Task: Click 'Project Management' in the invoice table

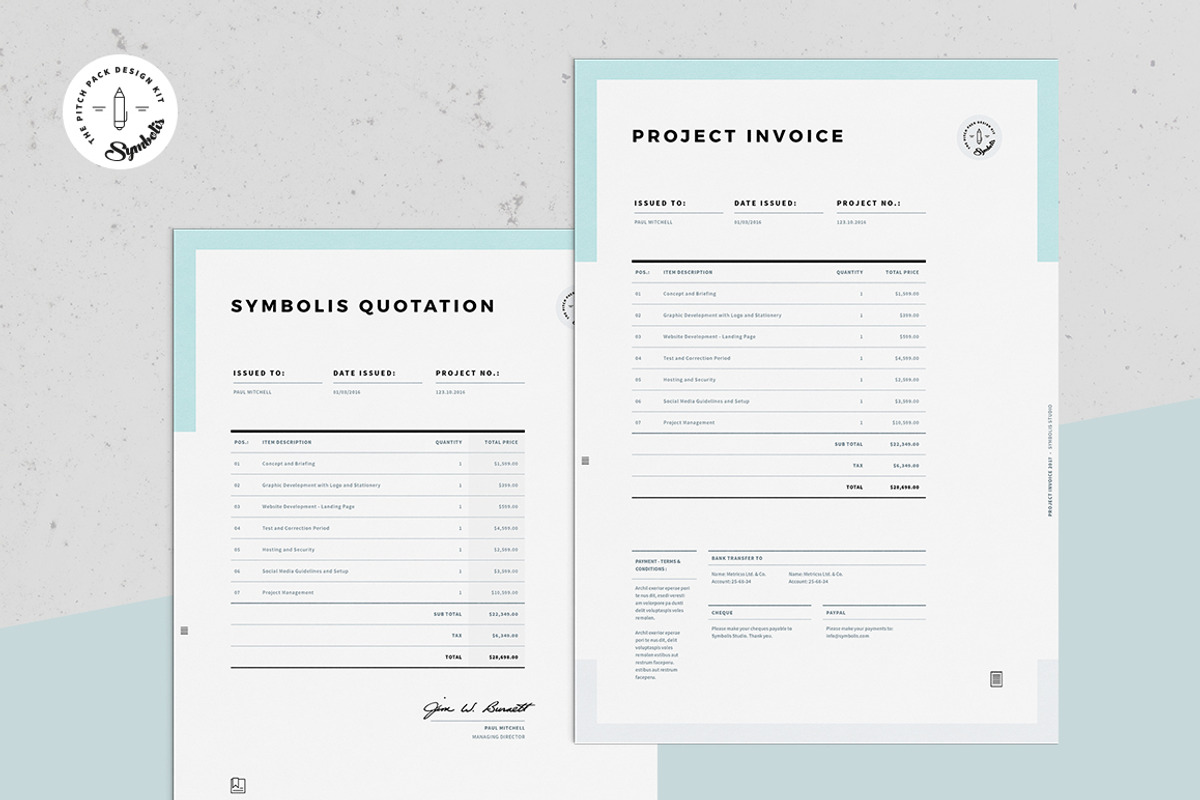Action: click(x=689, y=422)
